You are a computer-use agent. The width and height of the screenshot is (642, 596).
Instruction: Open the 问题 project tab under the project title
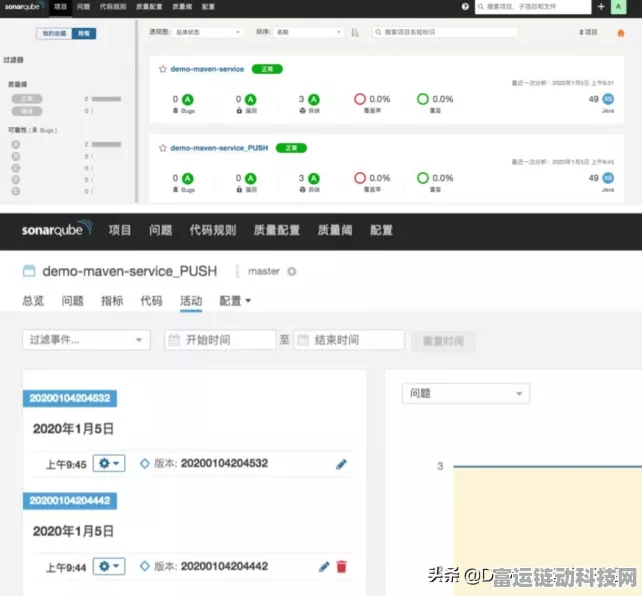coord(72,301)
